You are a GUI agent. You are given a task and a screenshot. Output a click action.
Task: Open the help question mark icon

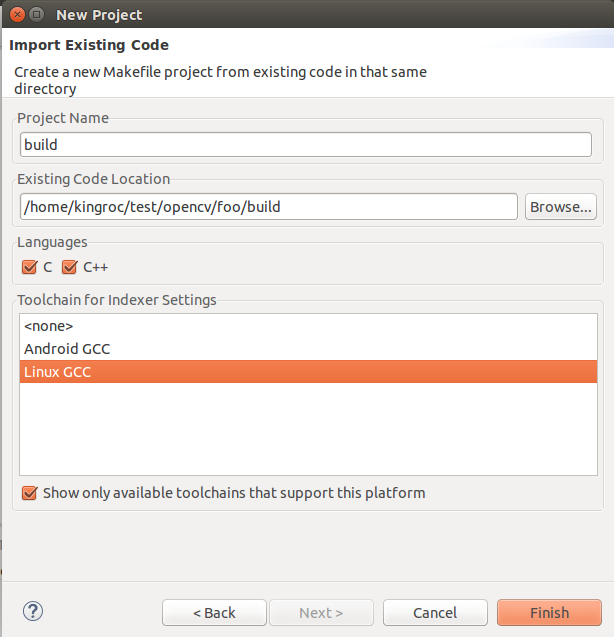[x=33, y=611]
